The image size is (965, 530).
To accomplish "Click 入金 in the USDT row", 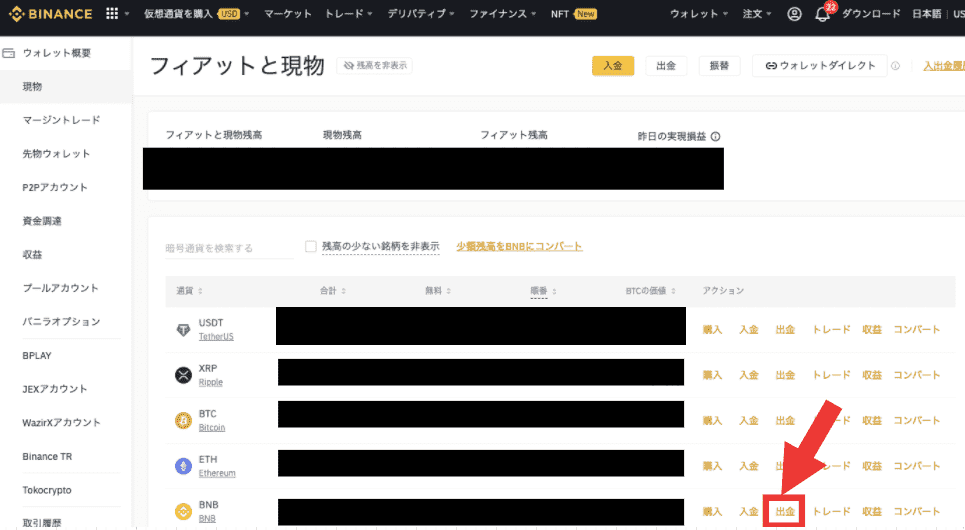I will tap(748, 329).
